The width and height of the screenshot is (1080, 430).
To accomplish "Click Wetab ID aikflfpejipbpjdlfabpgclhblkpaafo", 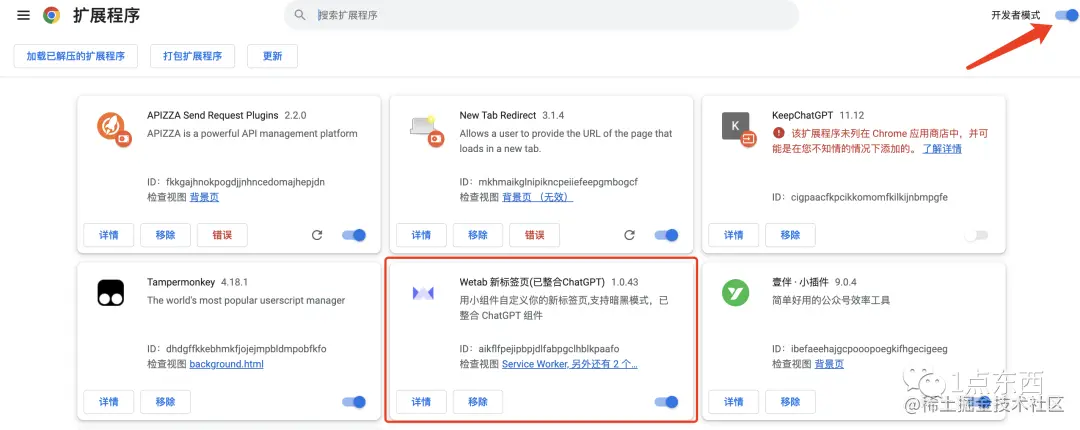I will click(549, 349).
